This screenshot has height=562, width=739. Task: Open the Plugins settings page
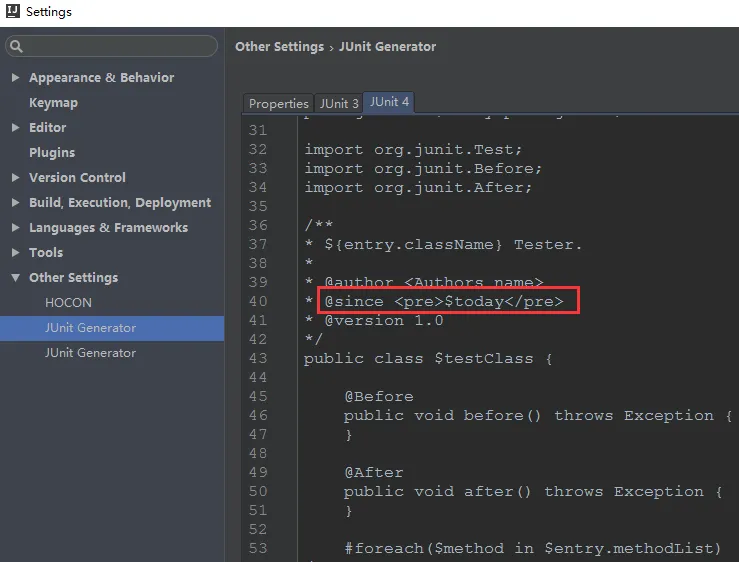click(x=52, y=153)
